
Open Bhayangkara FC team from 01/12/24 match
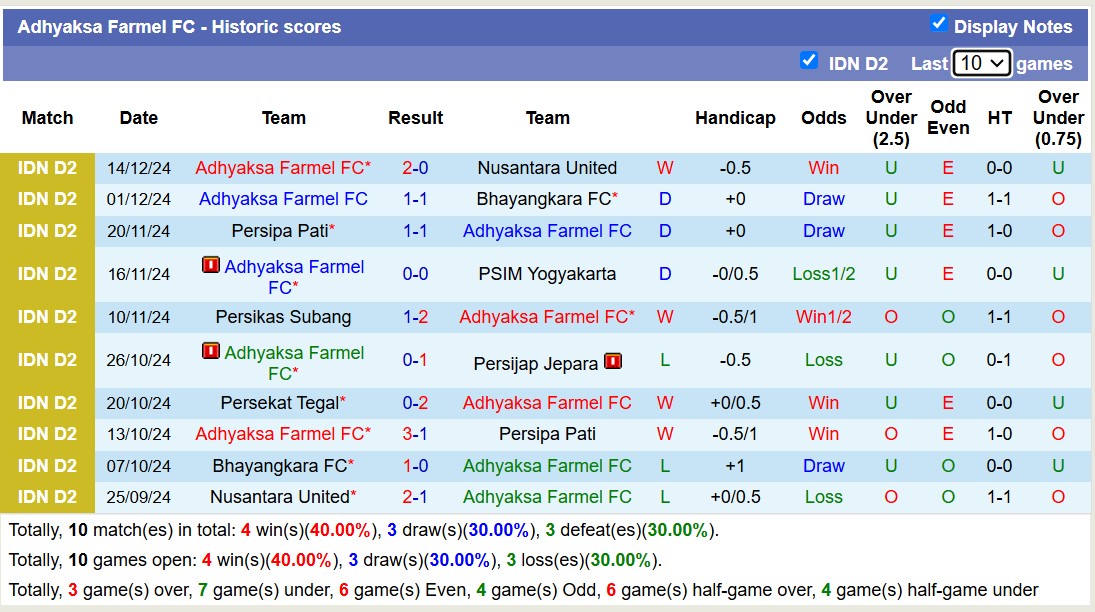[x=543, y=199]
